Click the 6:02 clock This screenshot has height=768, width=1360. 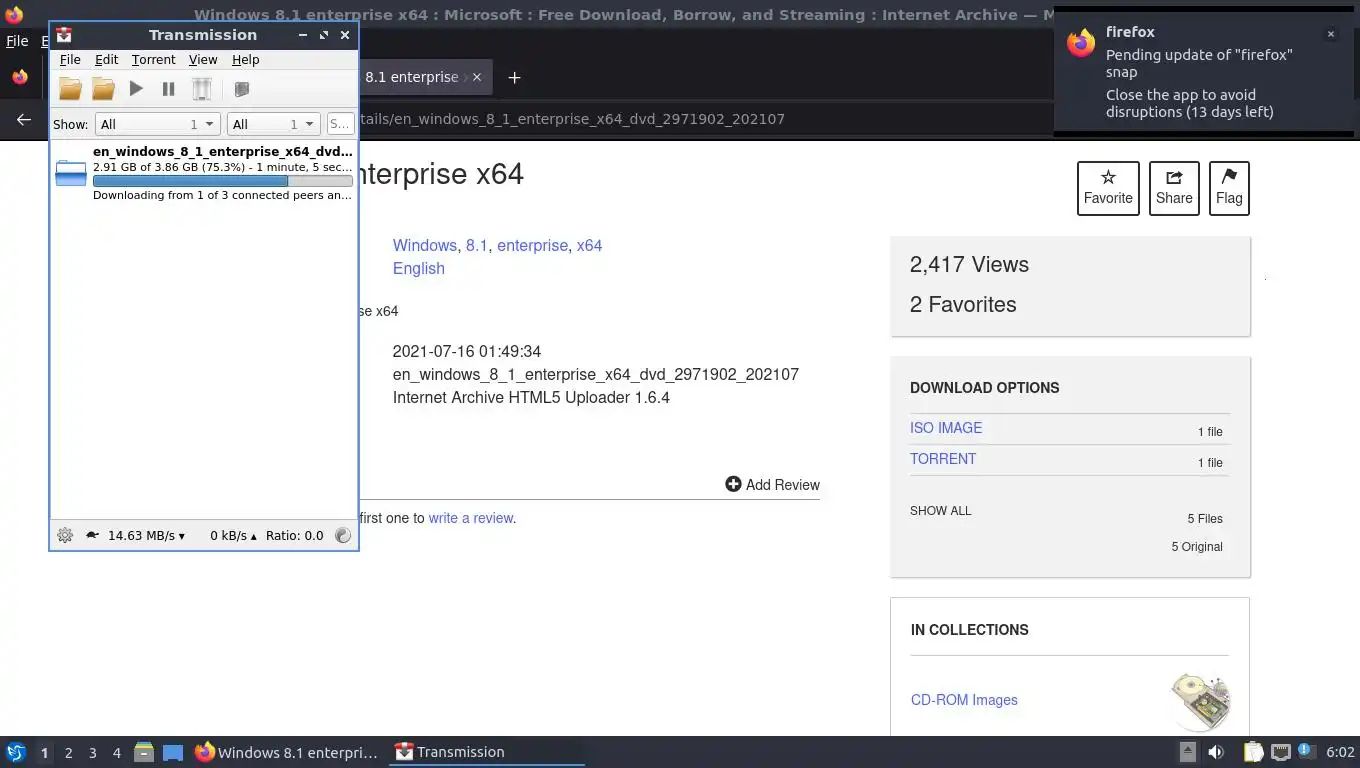pos(1340,752)
